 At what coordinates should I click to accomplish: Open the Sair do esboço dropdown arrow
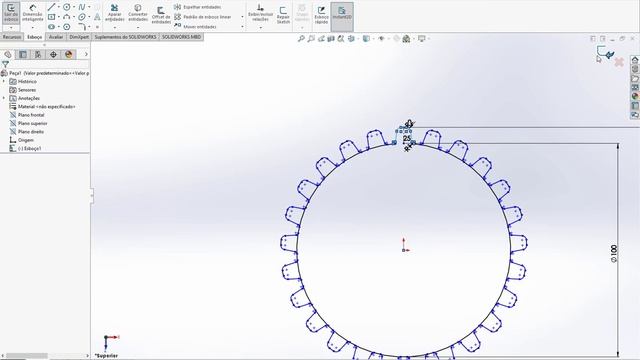pos(11,27)
